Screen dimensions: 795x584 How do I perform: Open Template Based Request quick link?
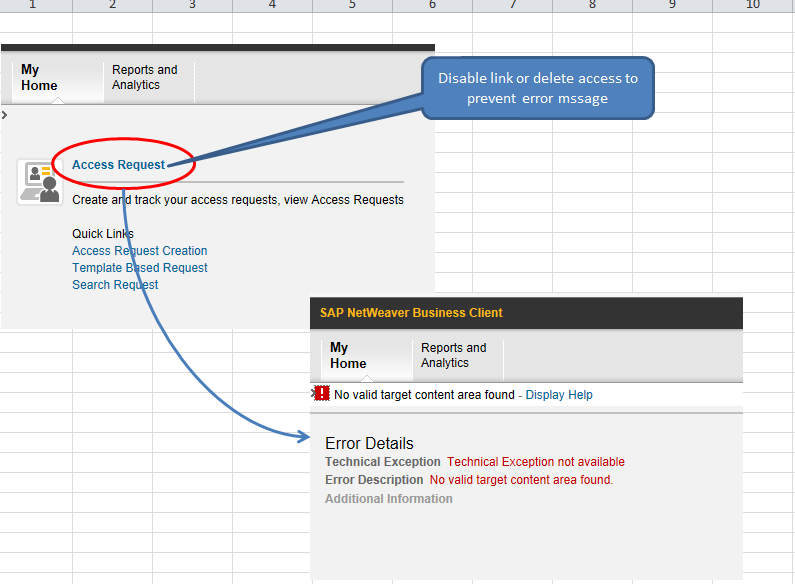click(139, 268)
